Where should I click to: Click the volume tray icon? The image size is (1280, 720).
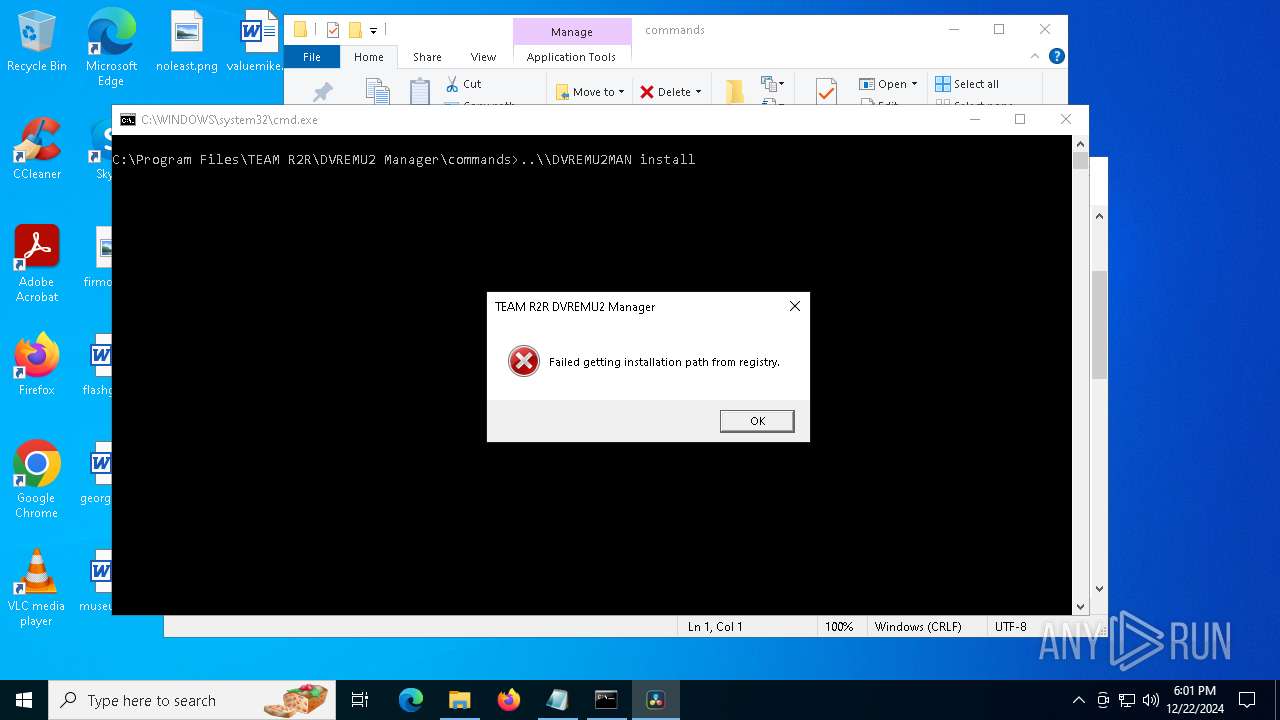tap(1150, 700)
